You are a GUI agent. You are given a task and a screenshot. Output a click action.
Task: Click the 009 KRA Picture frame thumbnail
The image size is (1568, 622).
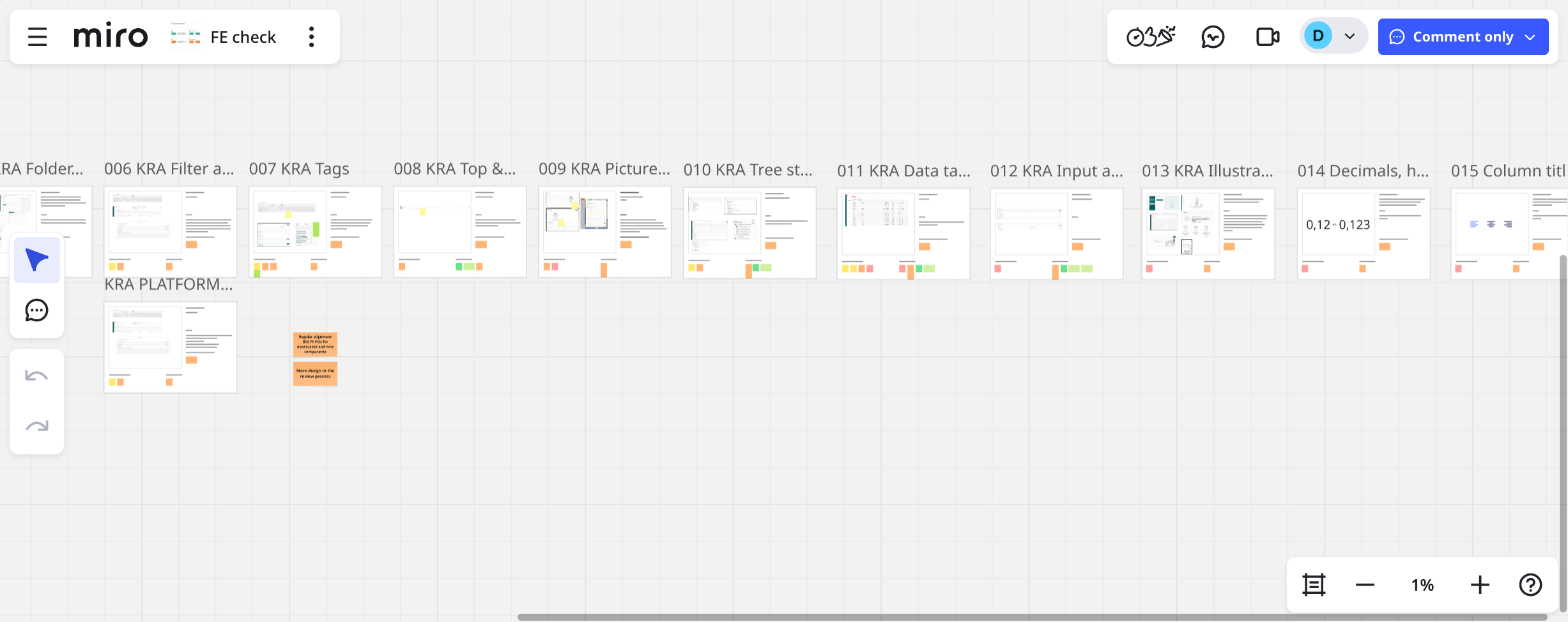click(x=605, y=232)
